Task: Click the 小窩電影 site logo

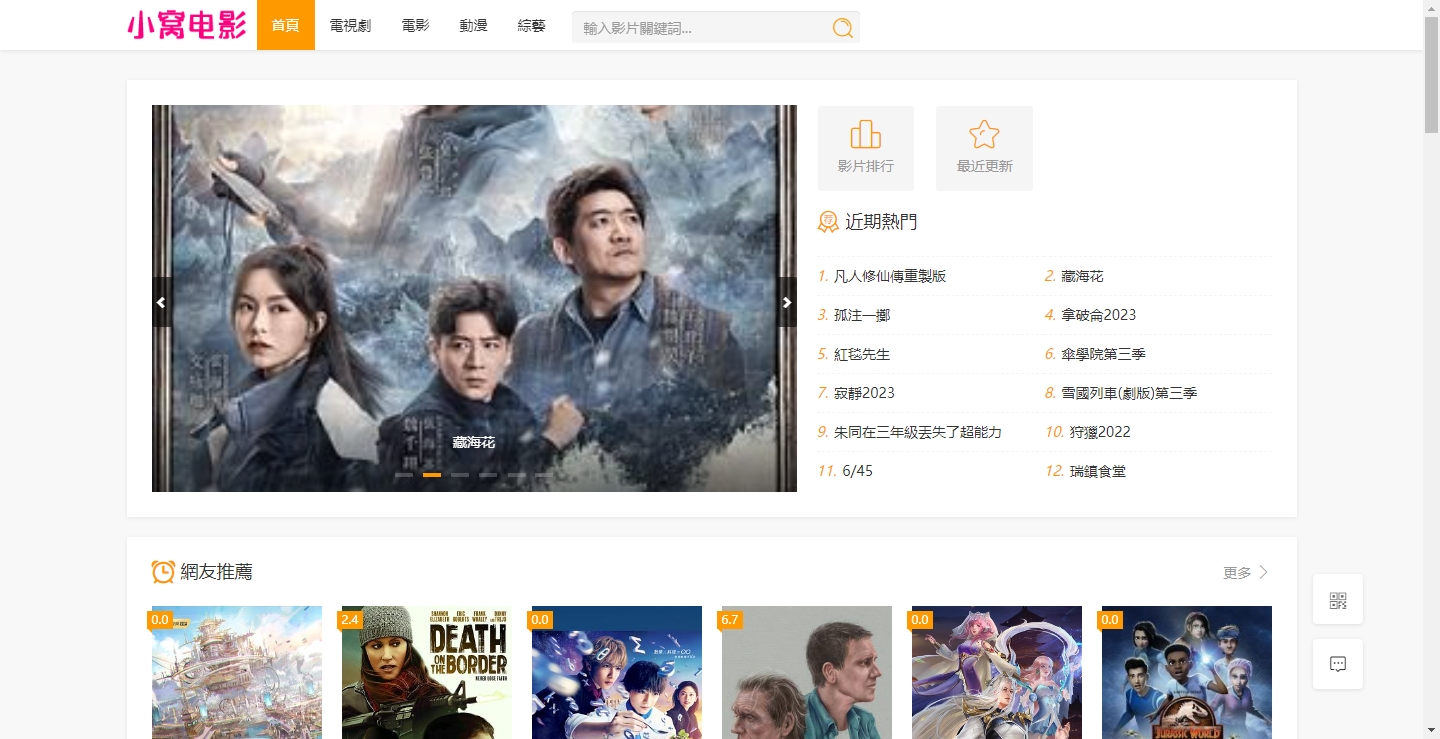Action: pos(187,25)
